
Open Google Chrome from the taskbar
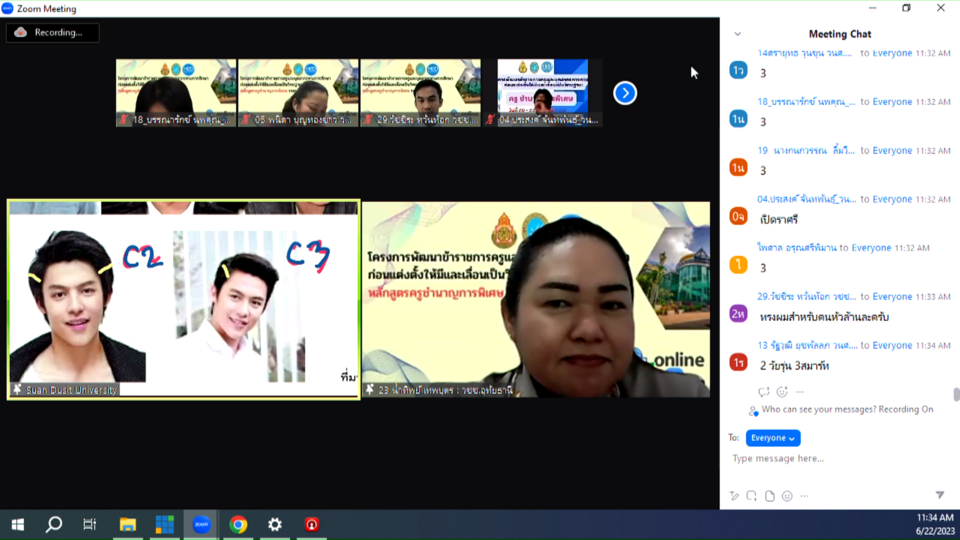point(238,524)
